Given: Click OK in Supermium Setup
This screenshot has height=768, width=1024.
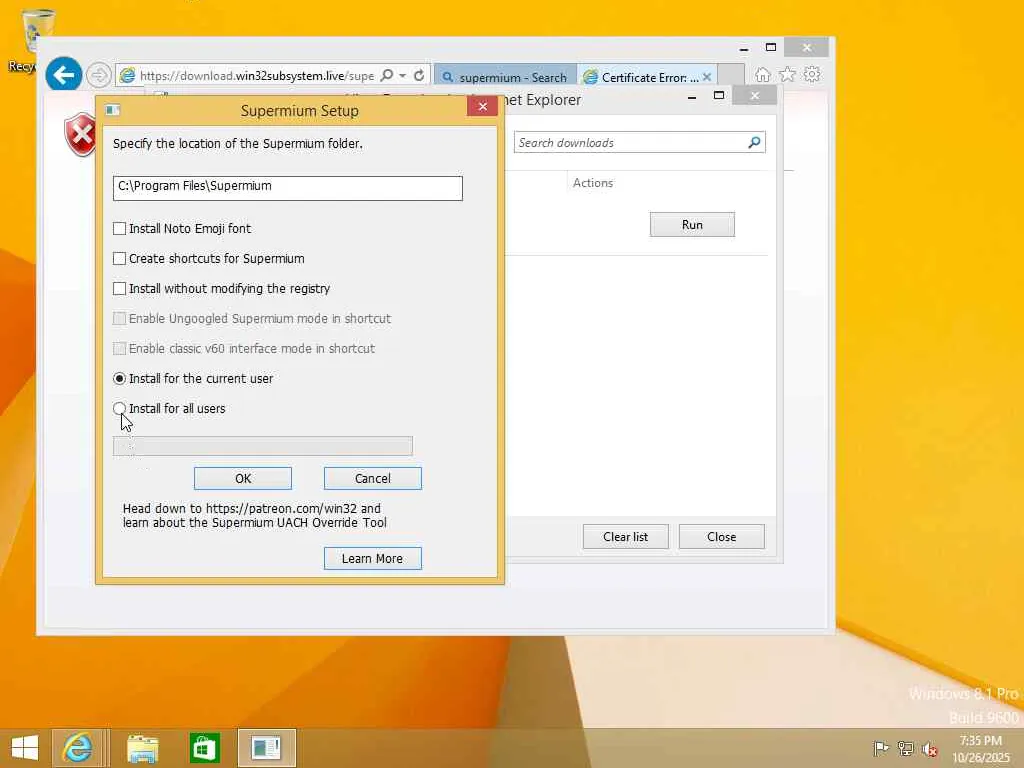Looking at the screenshot, I should pos(243,479).
